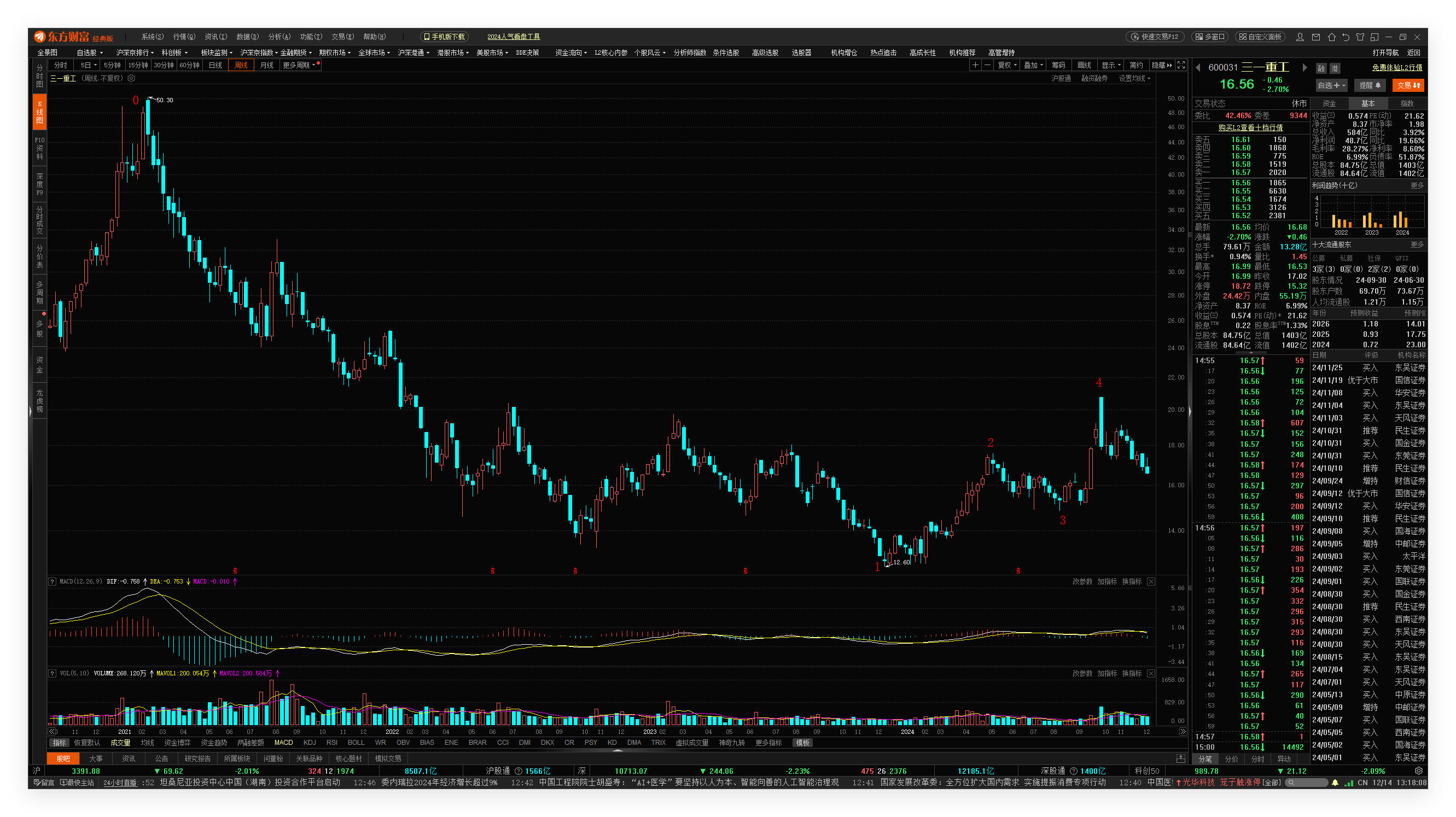Open chart settings gear beside 三一重工 title

[x=131, y=79]
